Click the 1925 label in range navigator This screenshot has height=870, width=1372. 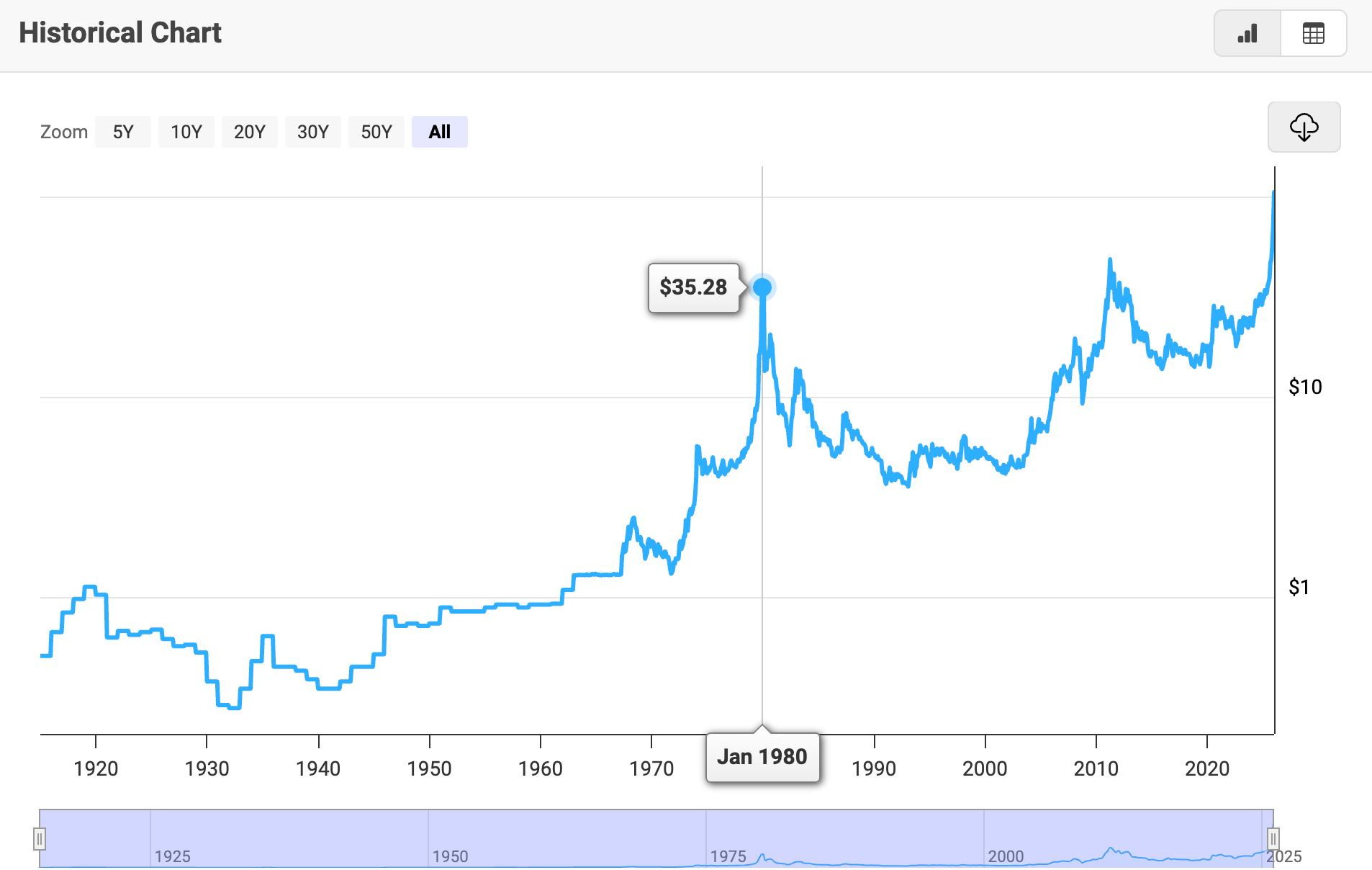(172, 856)
